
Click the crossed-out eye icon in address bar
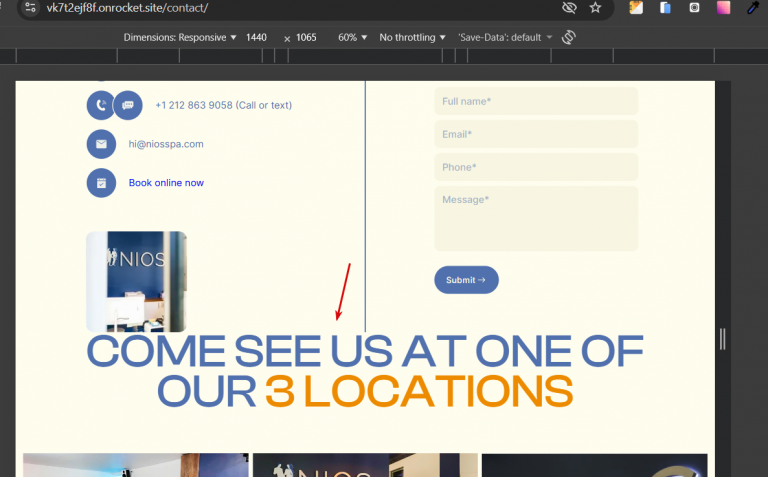pos(569,7)
